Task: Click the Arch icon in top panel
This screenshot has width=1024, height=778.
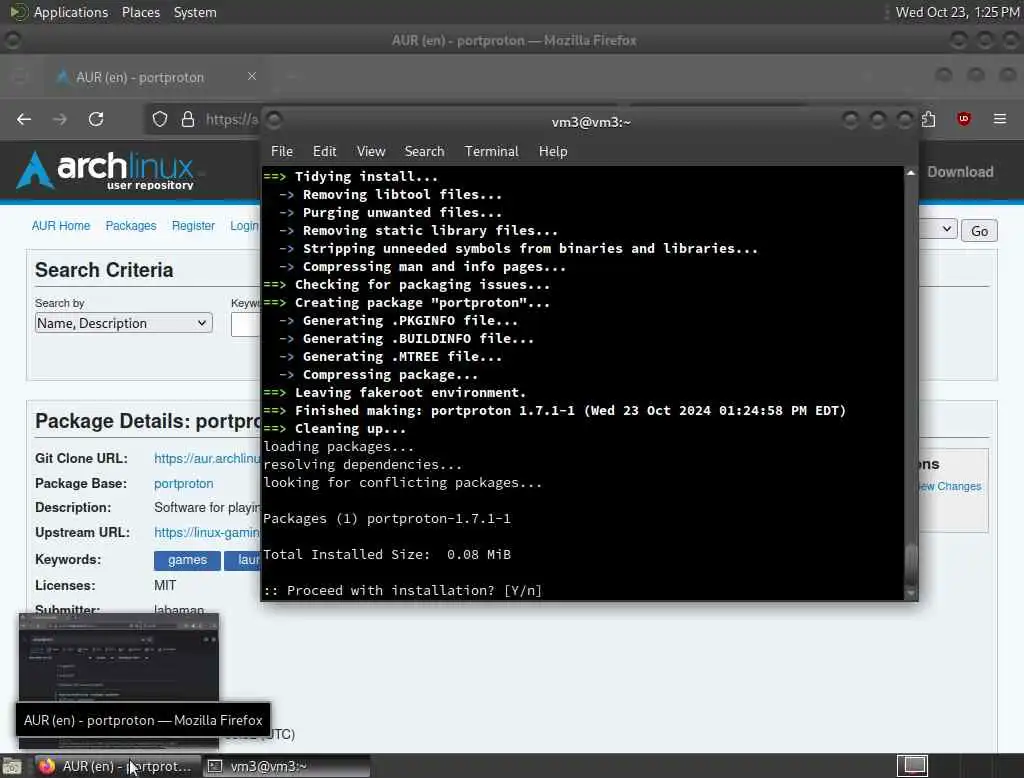Action: (x=18, y=12)
